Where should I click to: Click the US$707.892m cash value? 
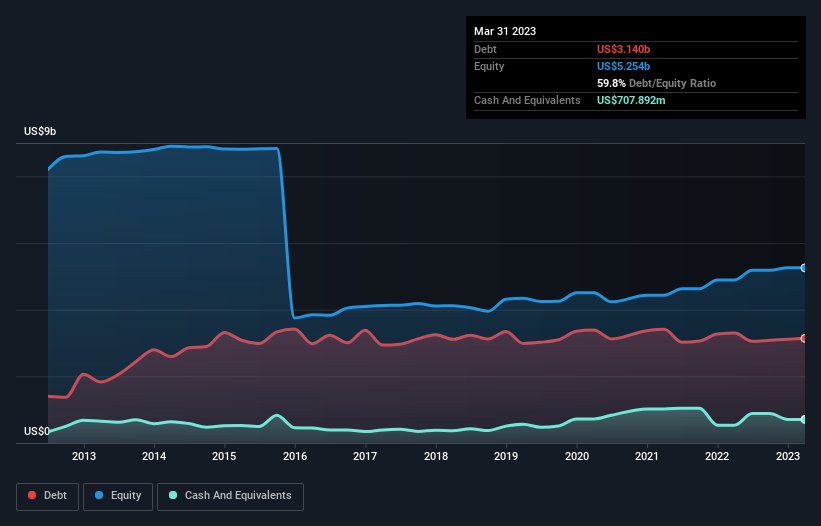631,100
